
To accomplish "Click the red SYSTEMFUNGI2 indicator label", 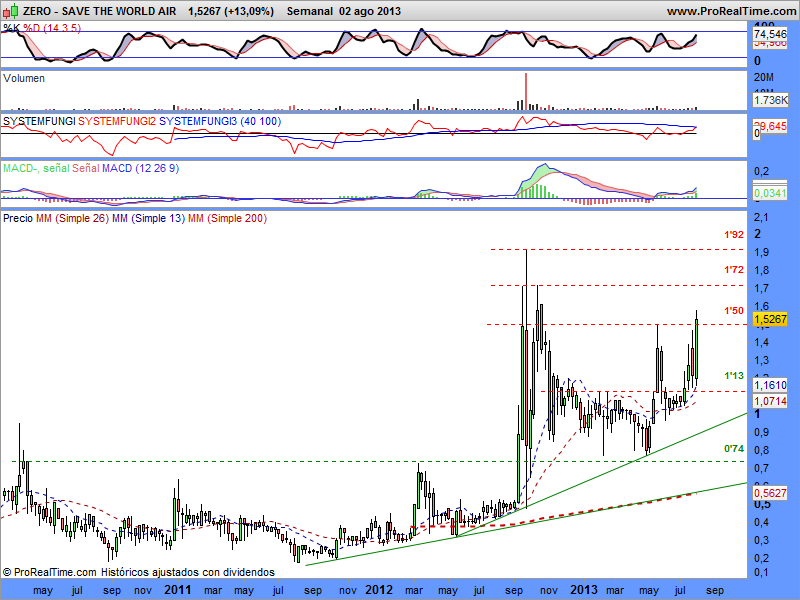I will point(117,121).
